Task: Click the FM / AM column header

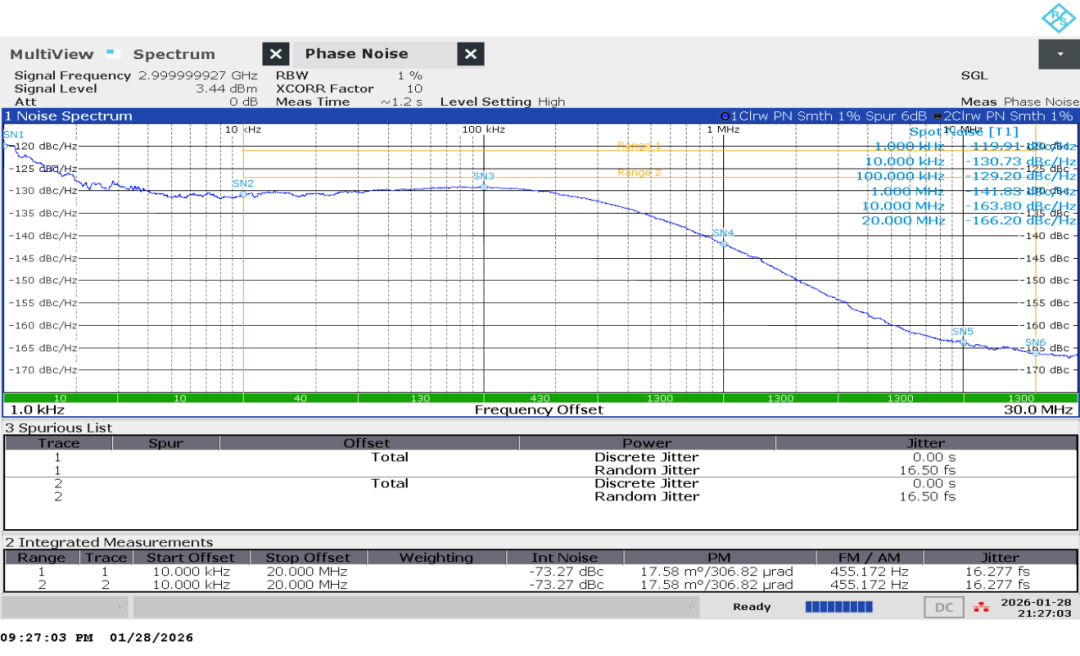Action: click(x=869, y=557)
